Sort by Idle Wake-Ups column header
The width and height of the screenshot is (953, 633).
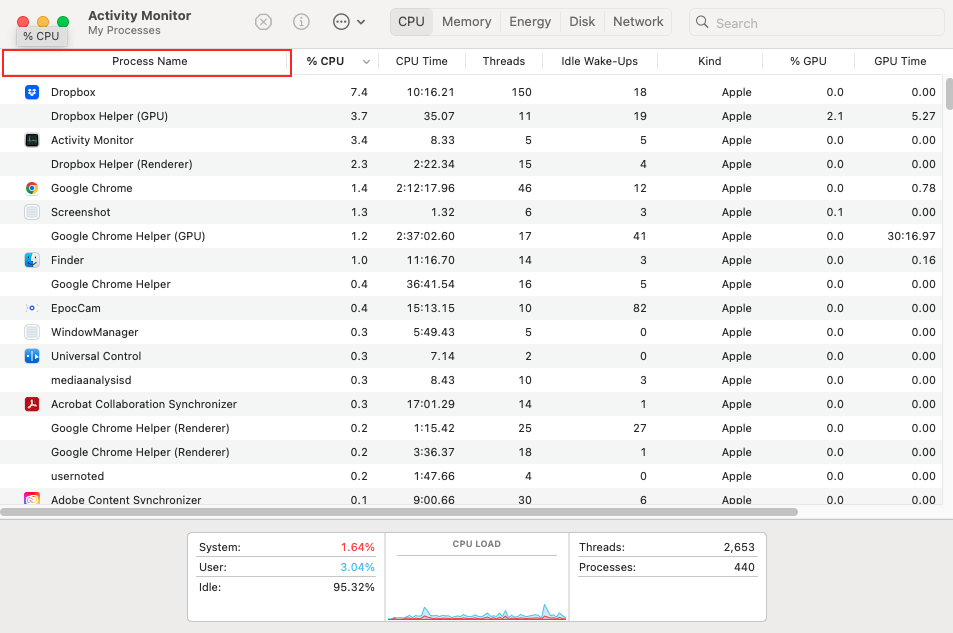click(599, 61)
